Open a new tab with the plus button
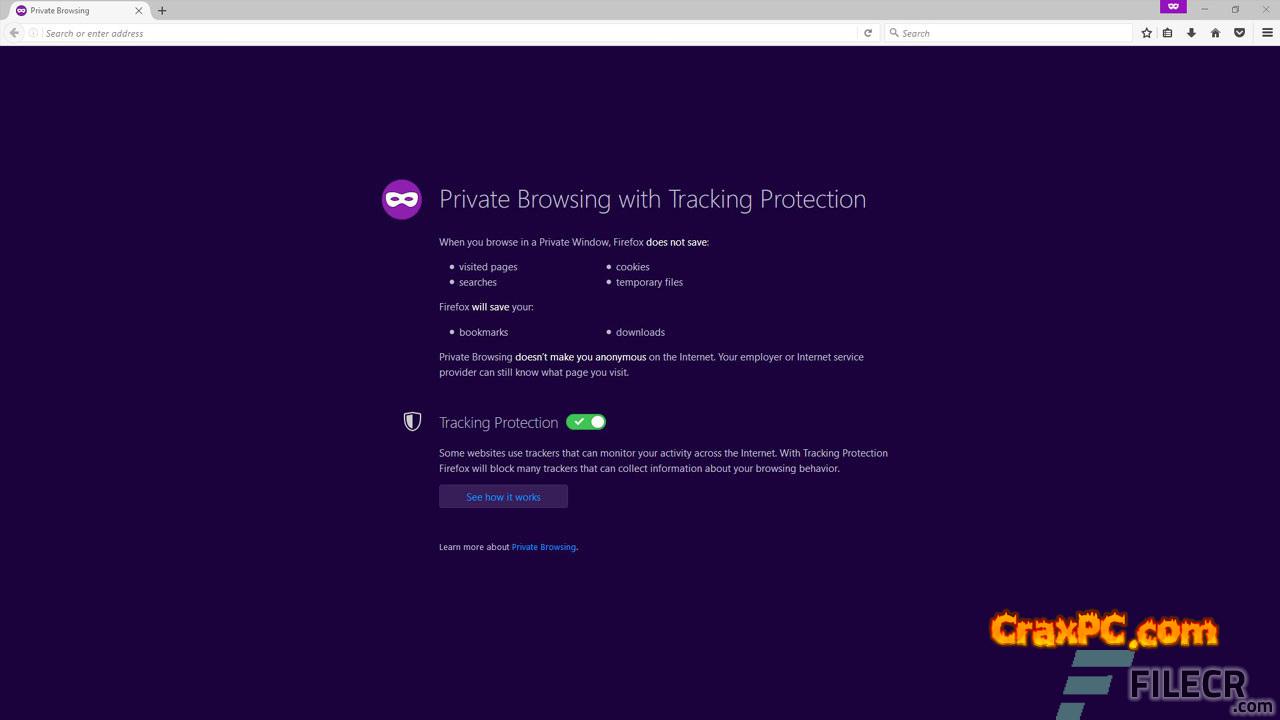The image size is (1280, 720). click(x=162, y=11)
